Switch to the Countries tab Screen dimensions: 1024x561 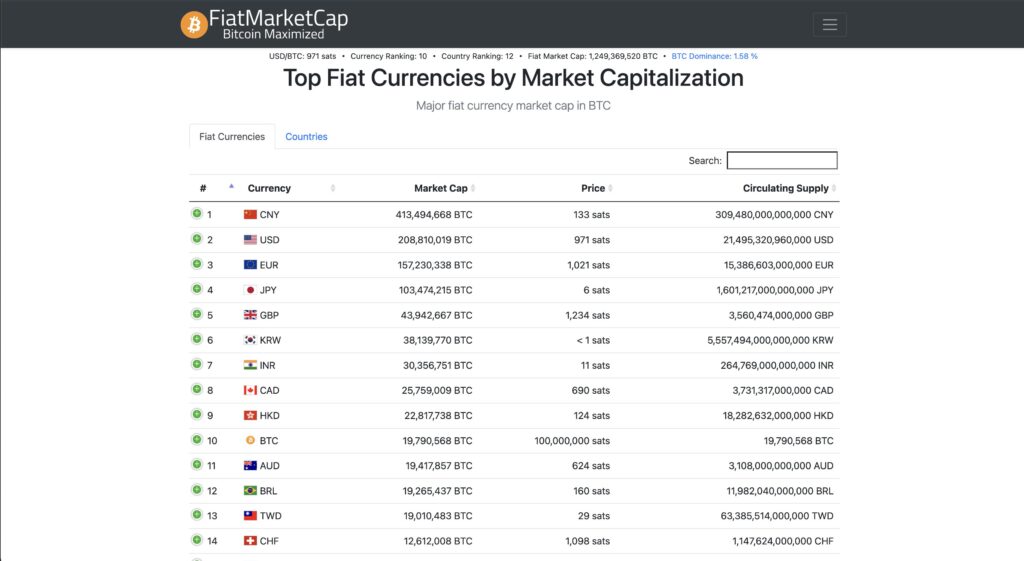coord(306,137)
